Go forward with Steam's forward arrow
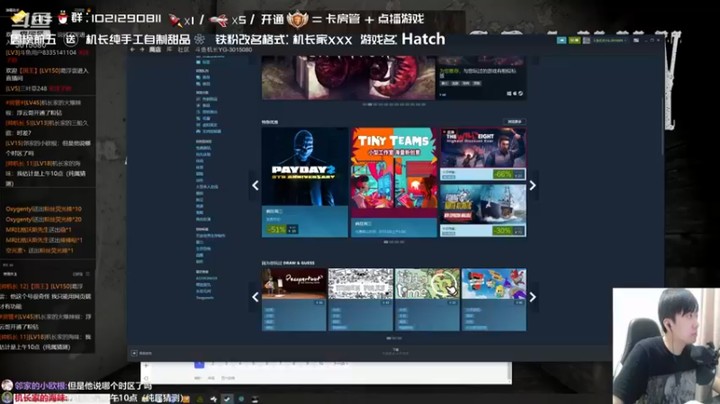 [x=142, y=50]
